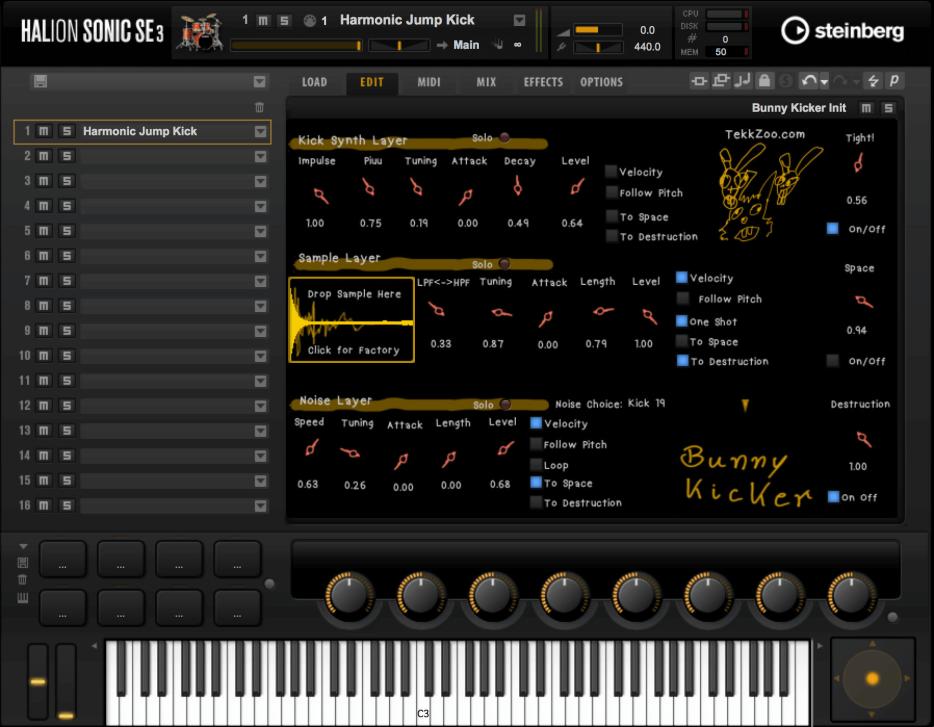Toggle Follow Pitch in the Noise Layer
The image size is (934, 727).
[x=536, y=445]
